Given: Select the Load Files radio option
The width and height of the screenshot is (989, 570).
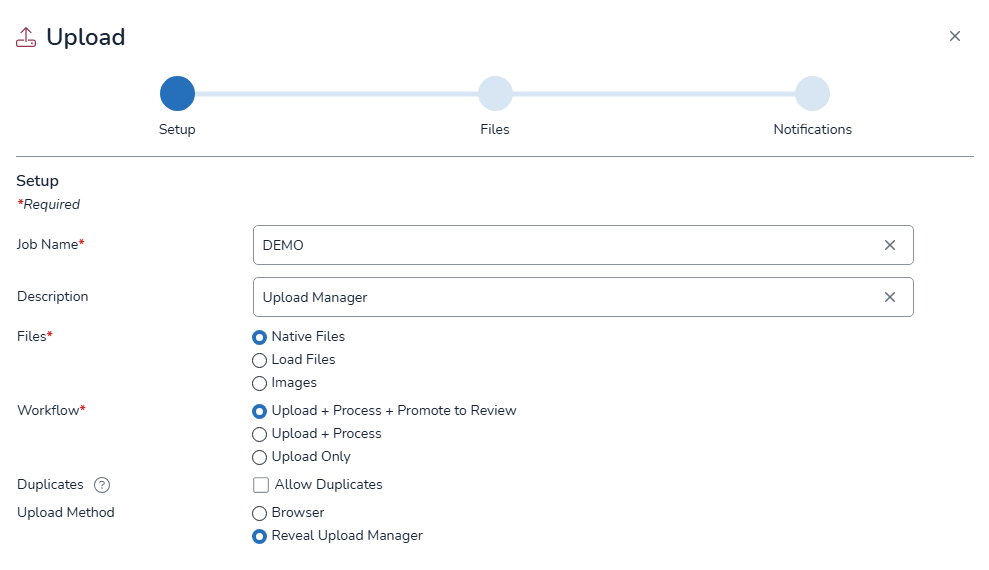Looking at the screenshot, I should 260,360.
